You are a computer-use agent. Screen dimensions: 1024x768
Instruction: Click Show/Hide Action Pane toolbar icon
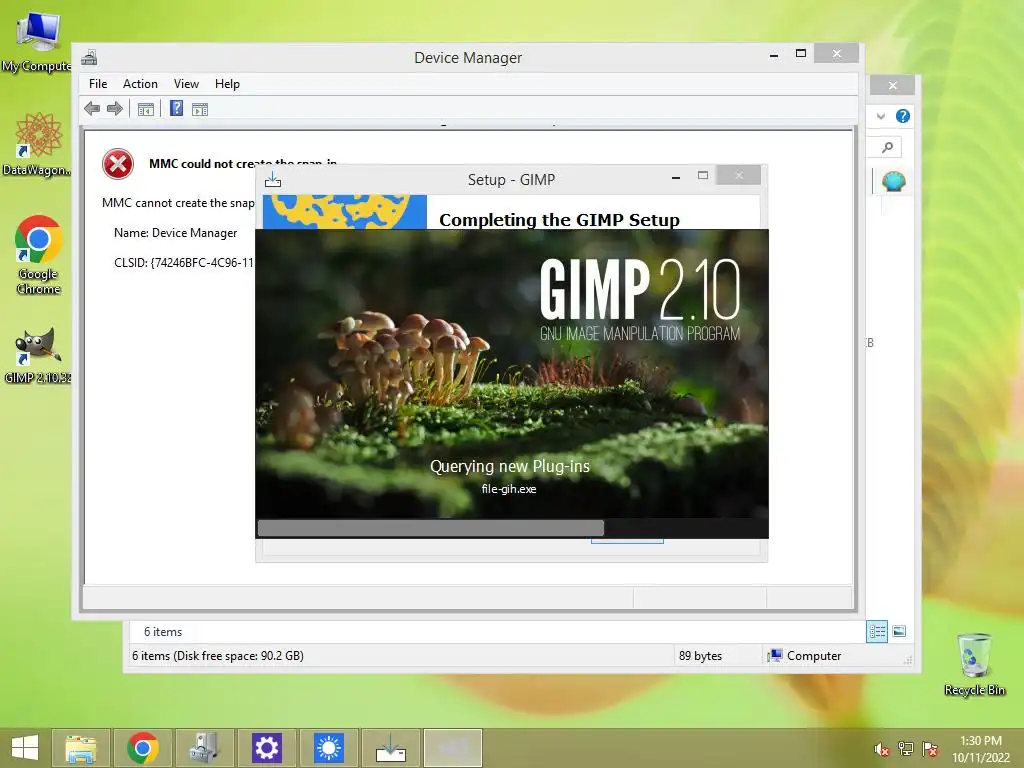[x=200, y=109]
